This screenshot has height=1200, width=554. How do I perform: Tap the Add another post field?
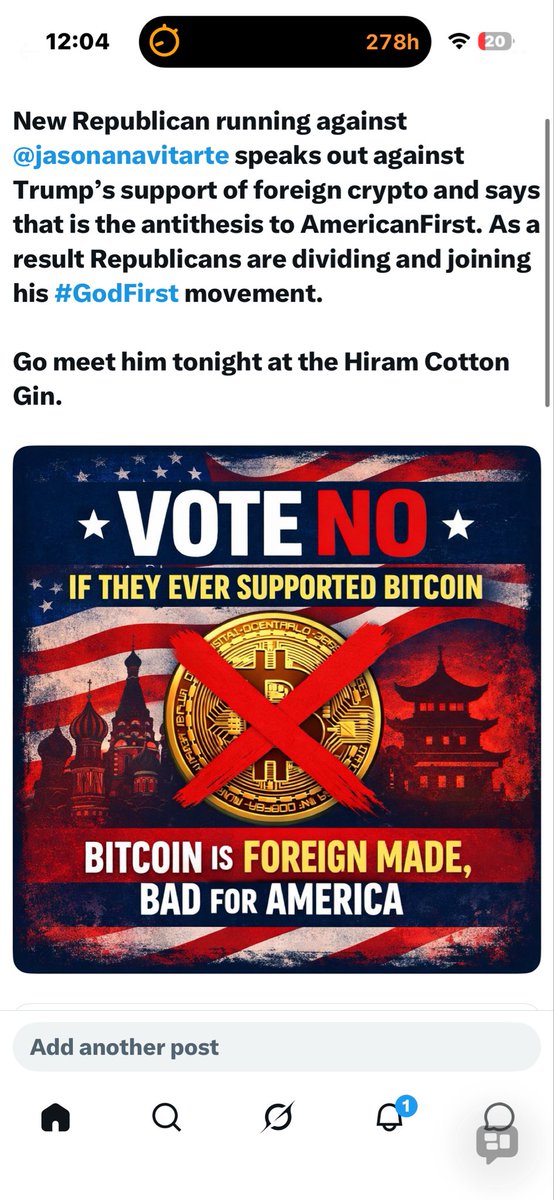[x=276, y=1047]
